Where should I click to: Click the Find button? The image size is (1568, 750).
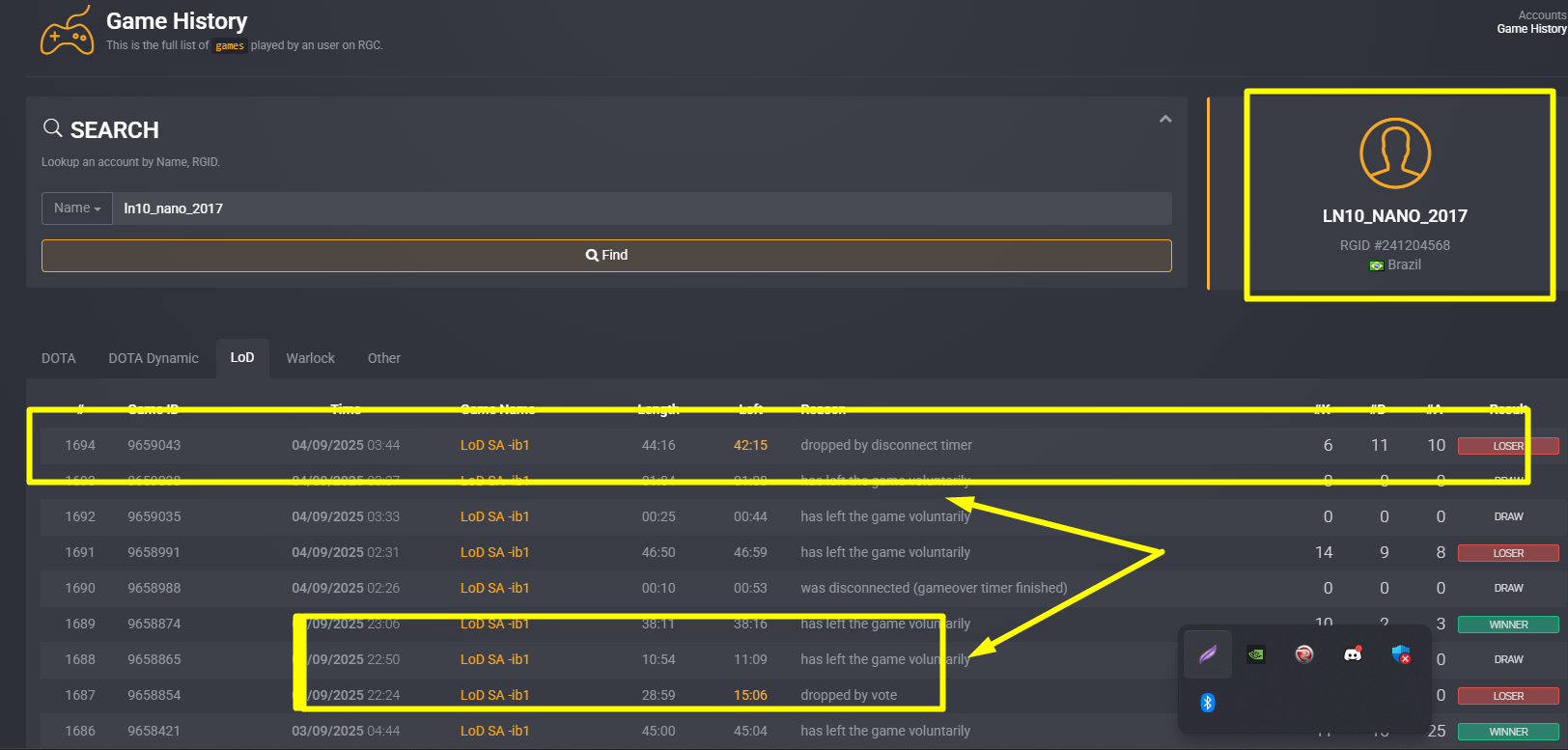tap(606, 256)
